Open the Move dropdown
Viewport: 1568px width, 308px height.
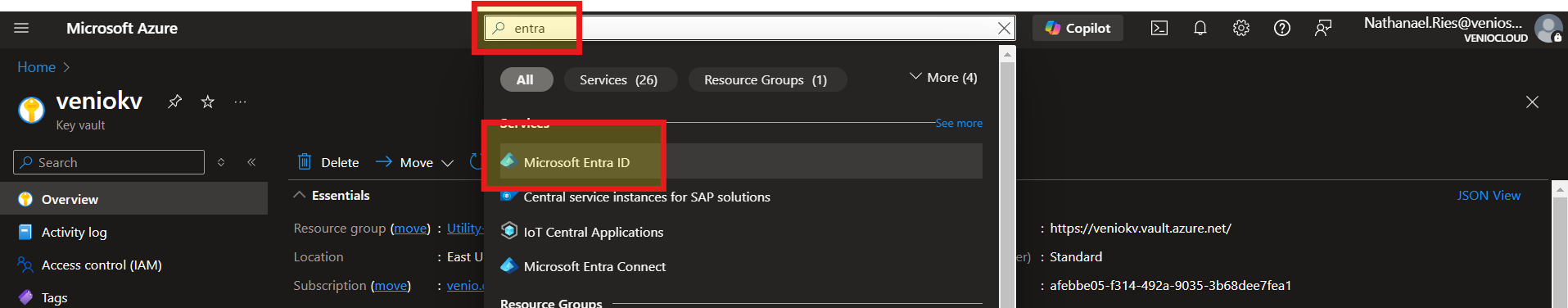pos(414,162)
